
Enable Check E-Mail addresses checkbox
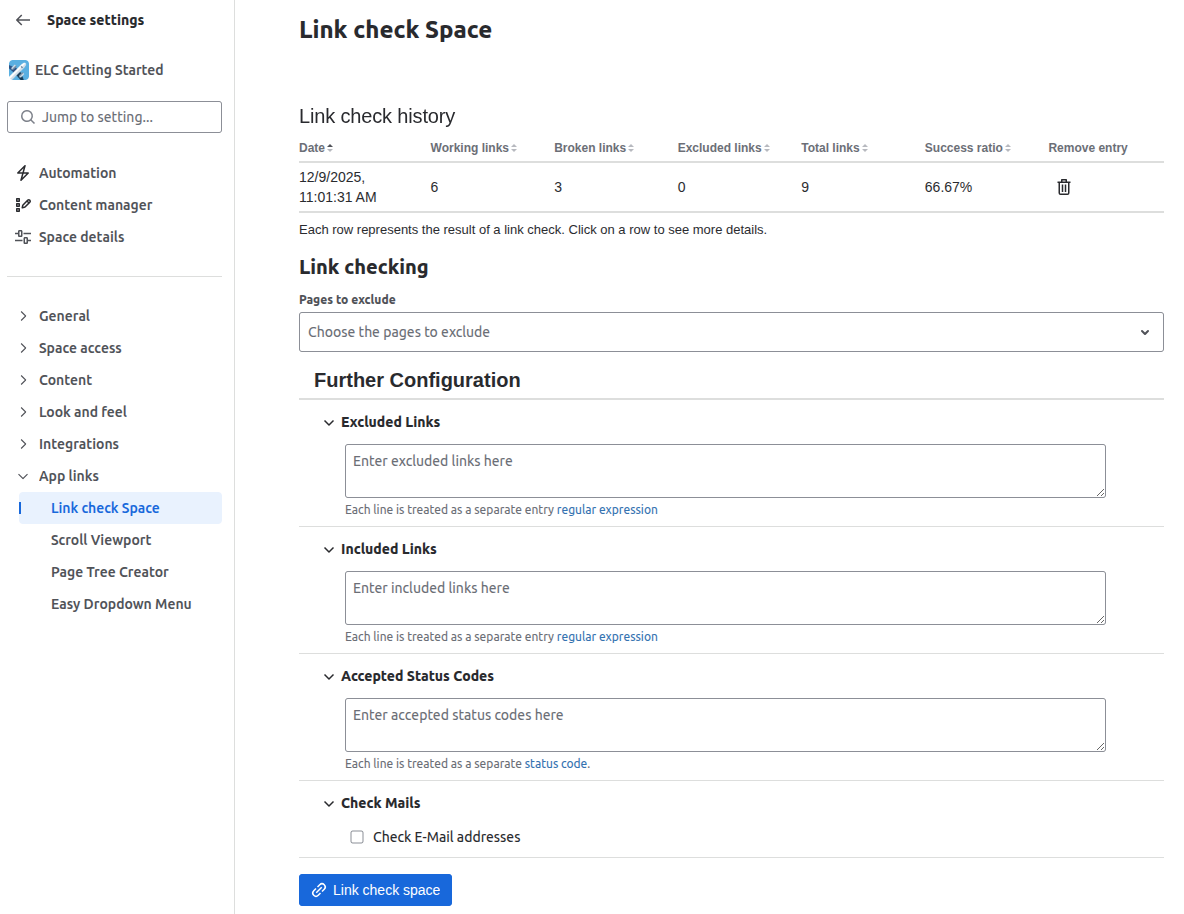[357, 837]
